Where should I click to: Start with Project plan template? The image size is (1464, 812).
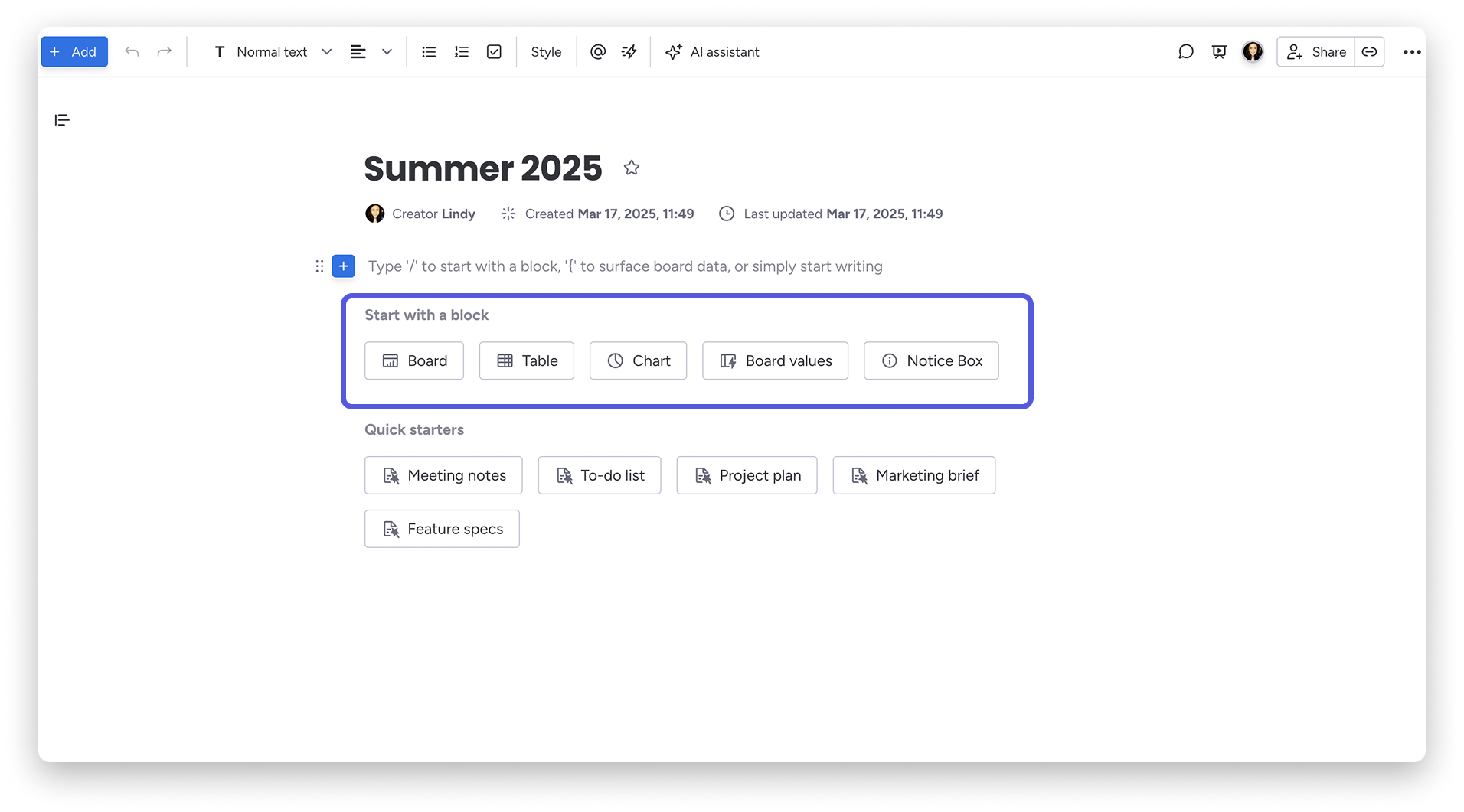747,475
